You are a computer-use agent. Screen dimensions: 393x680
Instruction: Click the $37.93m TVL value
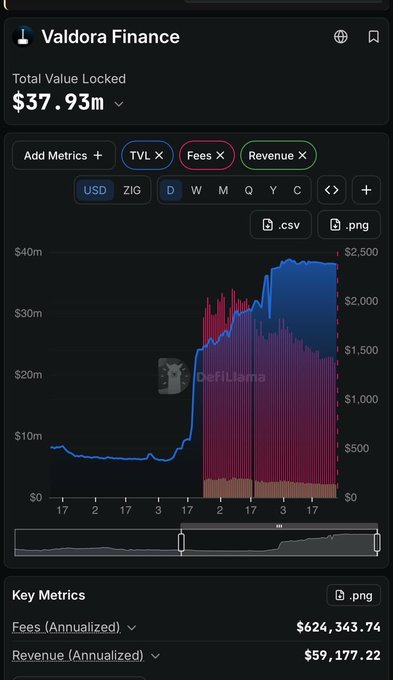58,102
